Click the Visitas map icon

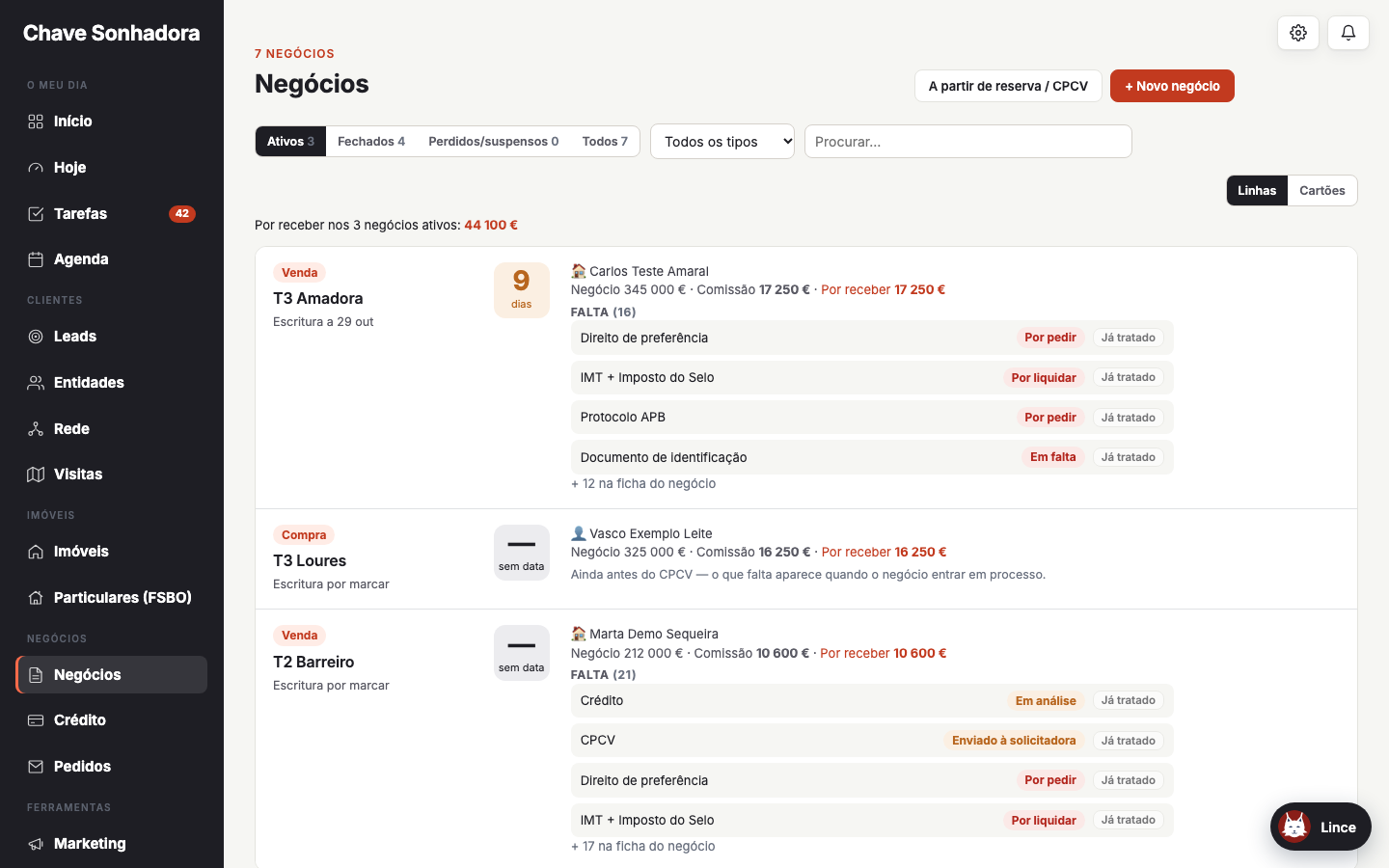(x=36, y=475)
